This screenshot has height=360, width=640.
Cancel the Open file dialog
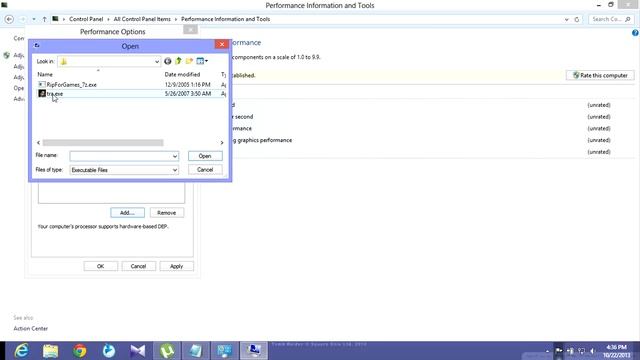(205, 169)
